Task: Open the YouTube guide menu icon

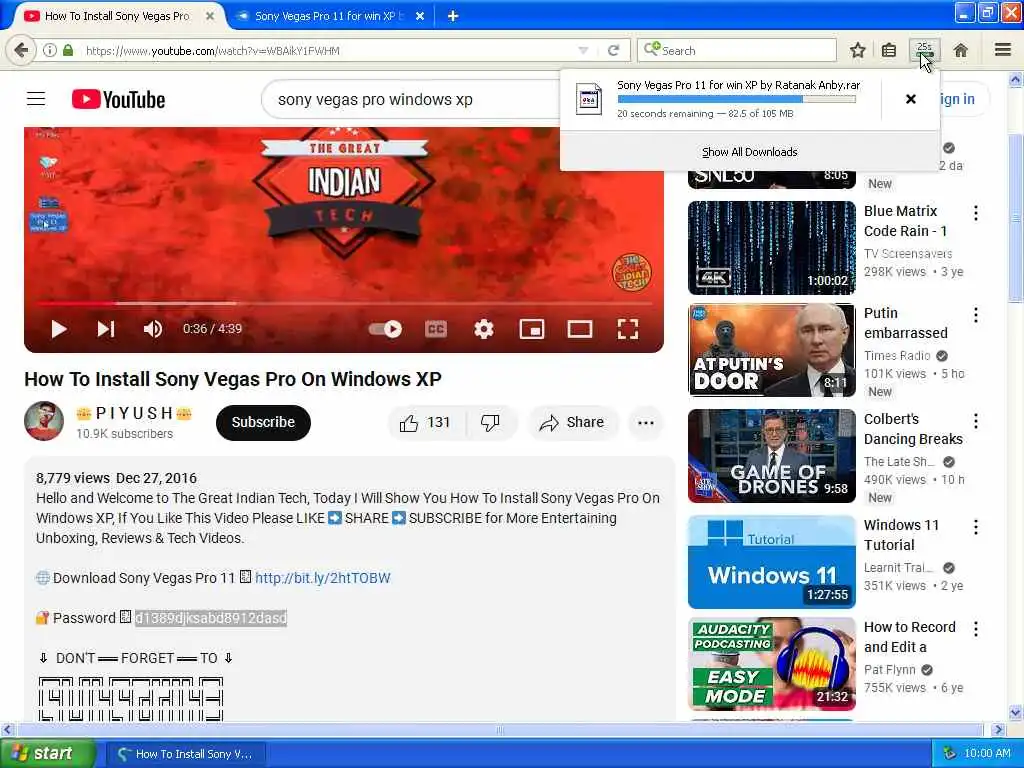Action: (36, 99)
